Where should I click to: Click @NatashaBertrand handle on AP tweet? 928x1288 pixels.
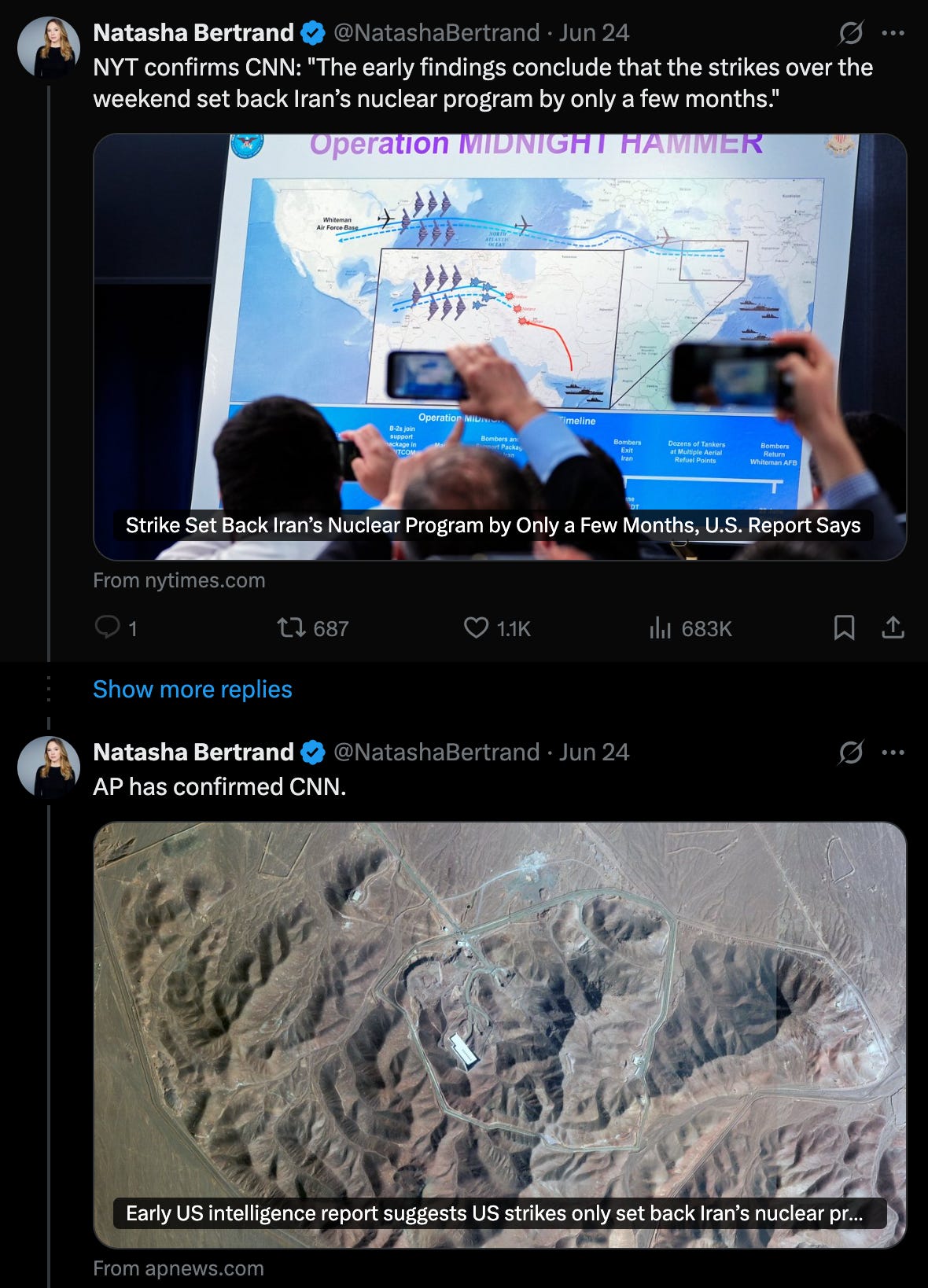(x=436, y=752)
